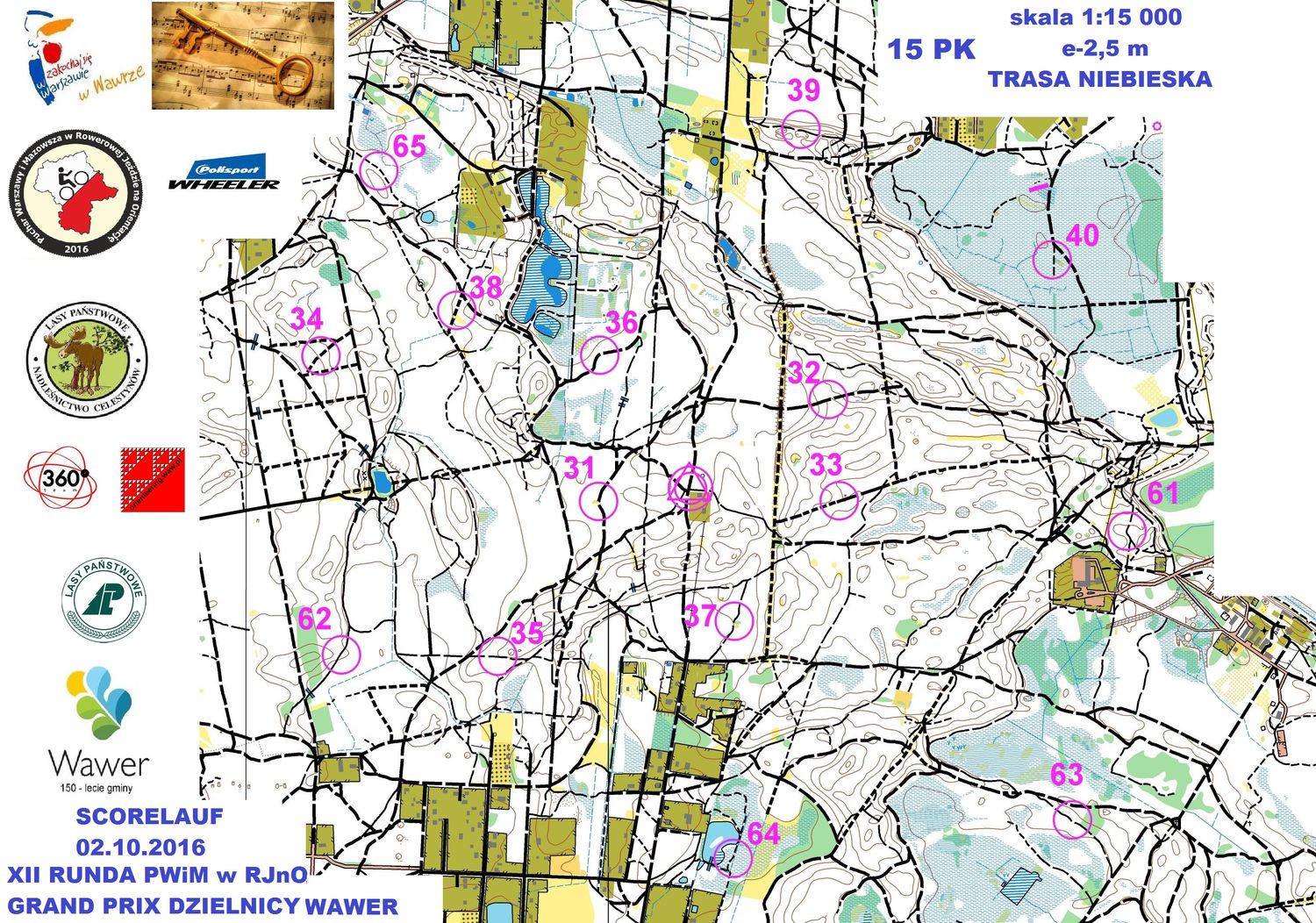Click the start triangle marker on the map

(690, 487)
